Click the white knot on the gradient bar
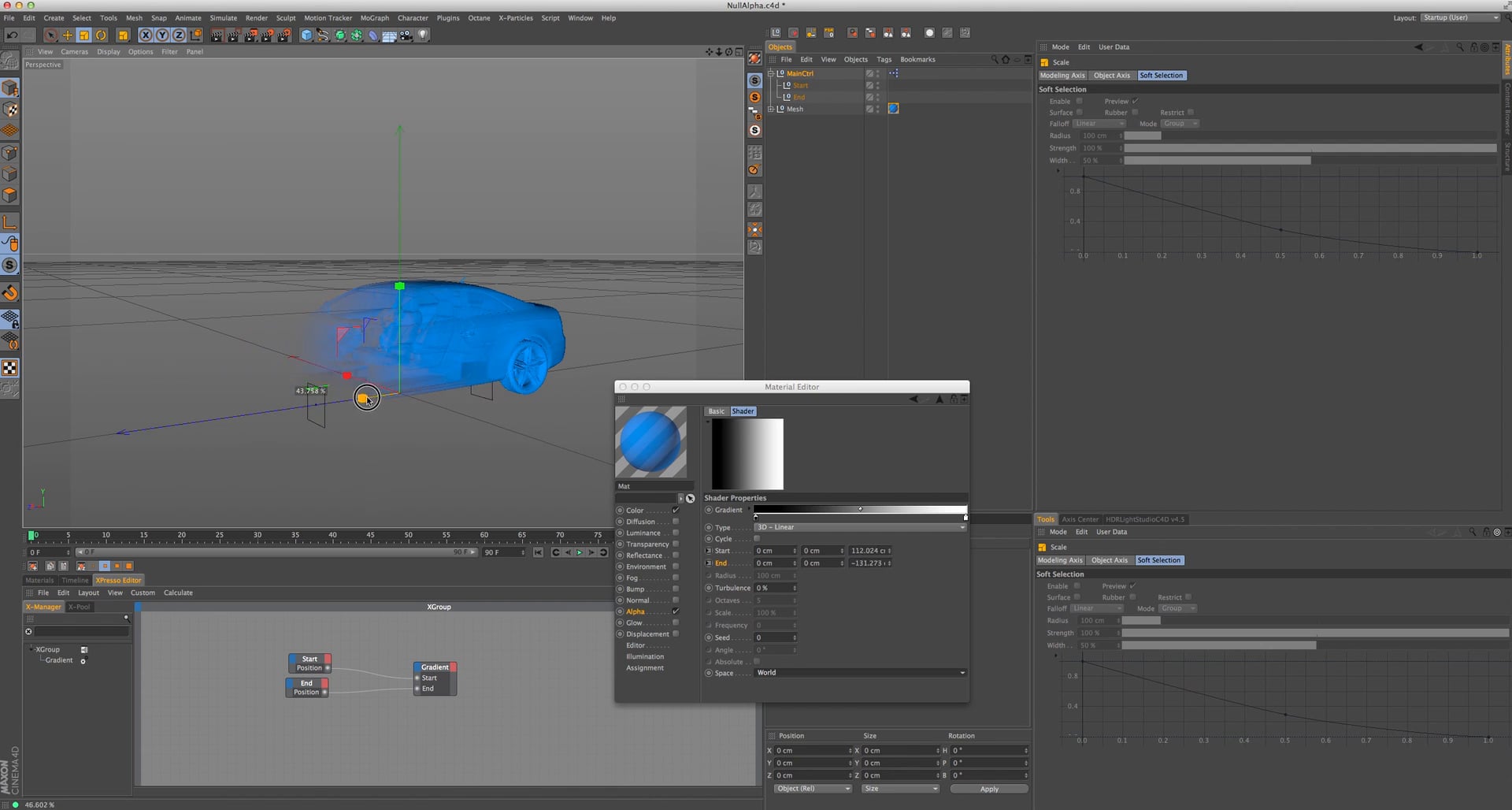 pos(964,517)
